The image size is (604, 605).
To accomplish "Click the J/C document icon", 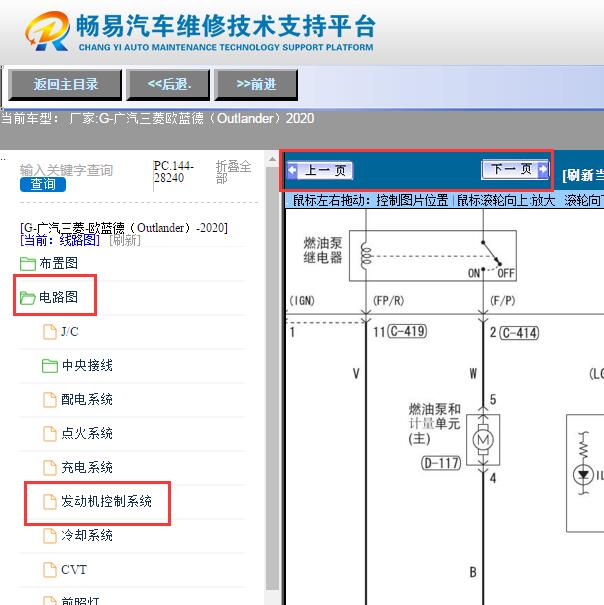I will pos(49,332).
